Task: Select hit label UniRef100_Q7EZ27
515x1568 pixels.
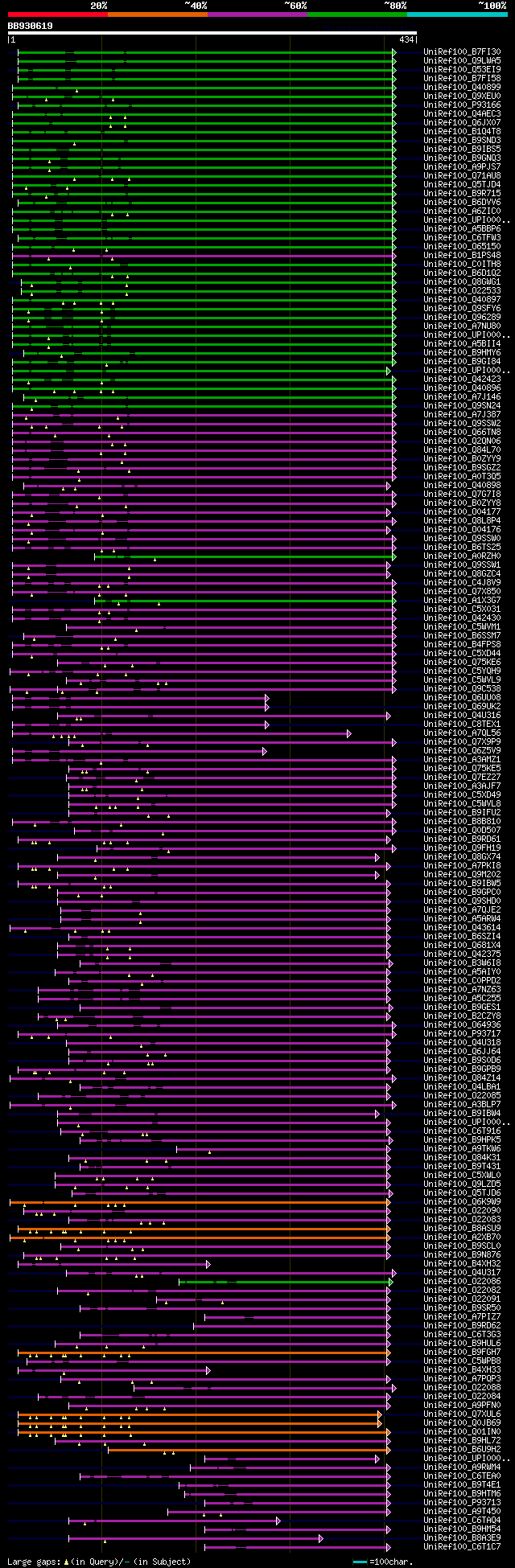Action: (462, 777)
